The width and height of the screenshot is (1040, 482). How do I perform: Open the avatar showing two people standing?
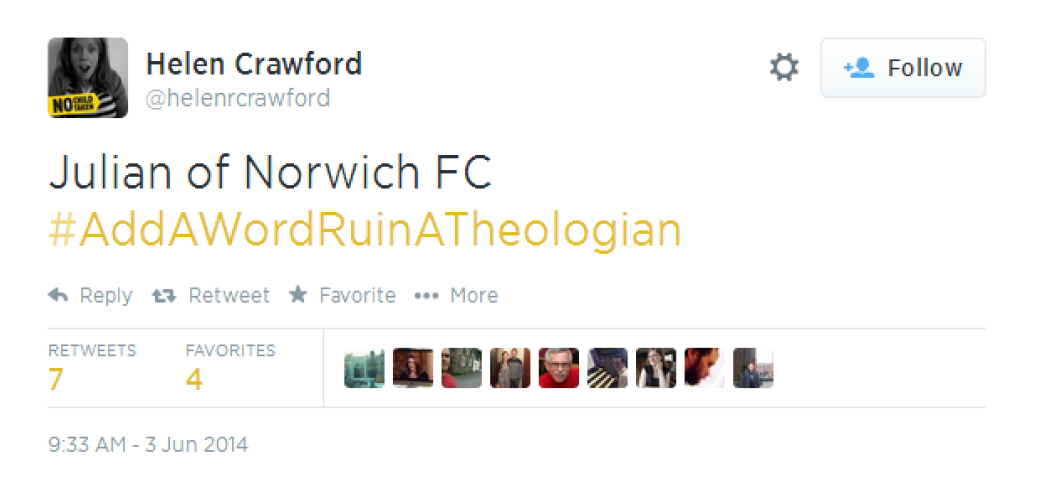510,368
